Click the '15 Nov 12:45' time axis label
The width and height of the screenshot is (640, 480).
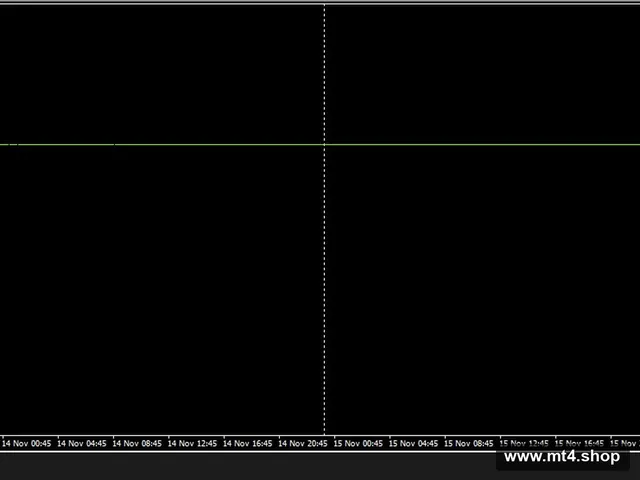(x=524, y=443)
